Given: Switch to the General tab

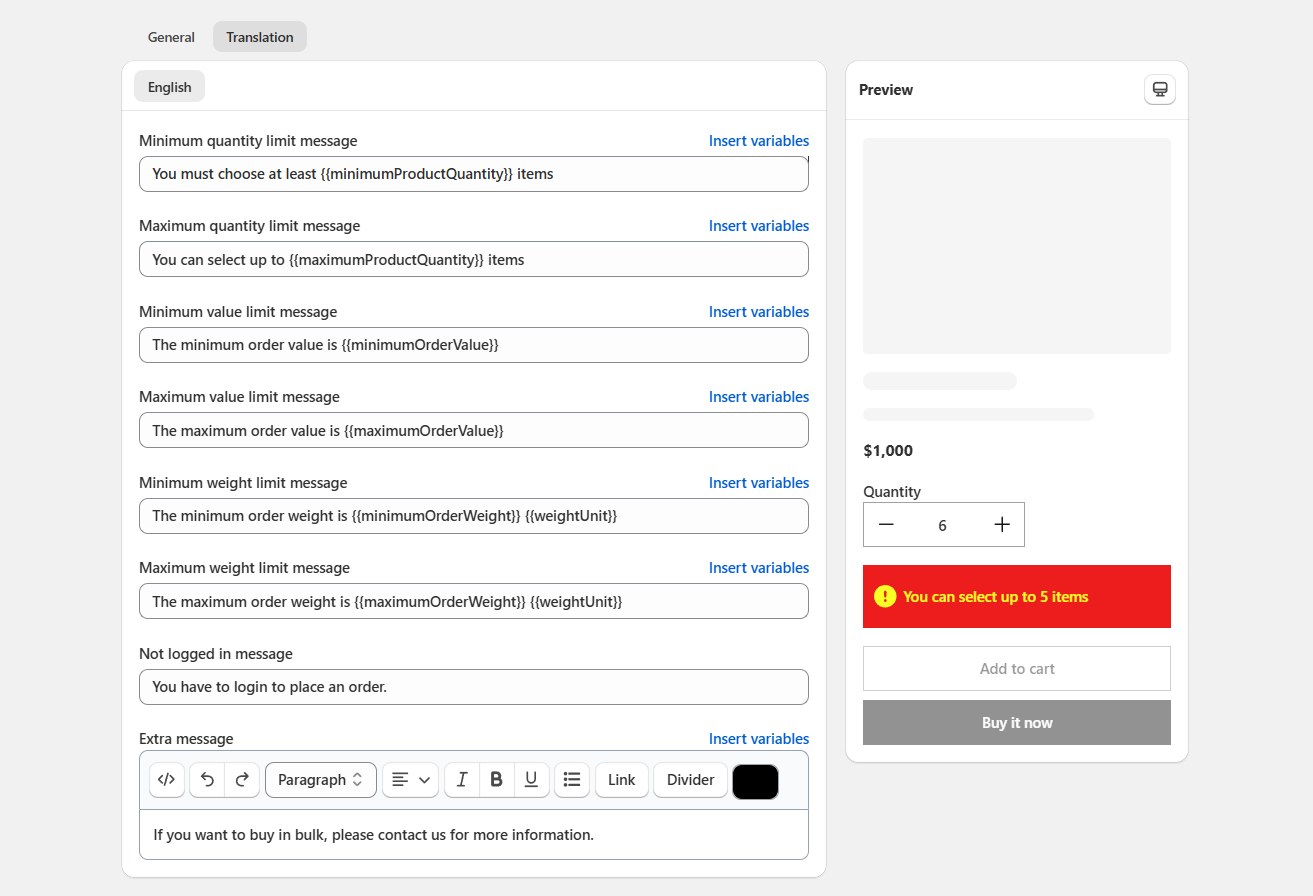Looking at the screenshot, I should (x=171, y=37).
